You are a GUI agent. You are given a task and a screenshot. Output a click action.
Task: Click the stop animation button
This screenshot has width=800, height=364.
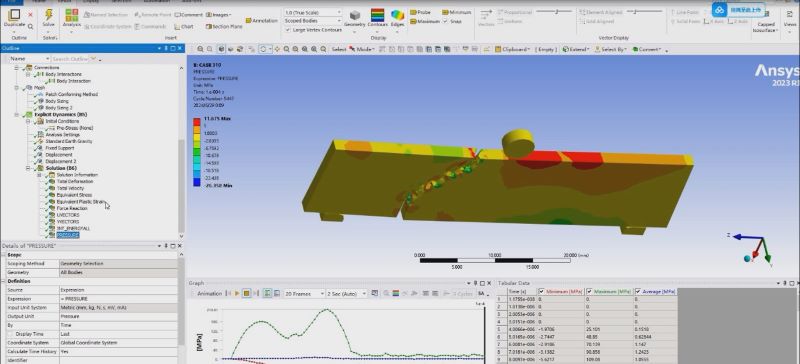(246, 294)
